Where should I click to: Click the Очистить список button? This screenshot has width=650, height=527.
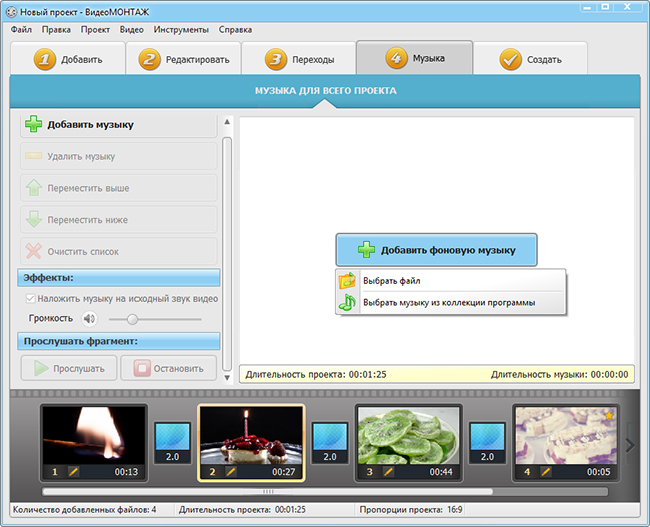point(119,251)
